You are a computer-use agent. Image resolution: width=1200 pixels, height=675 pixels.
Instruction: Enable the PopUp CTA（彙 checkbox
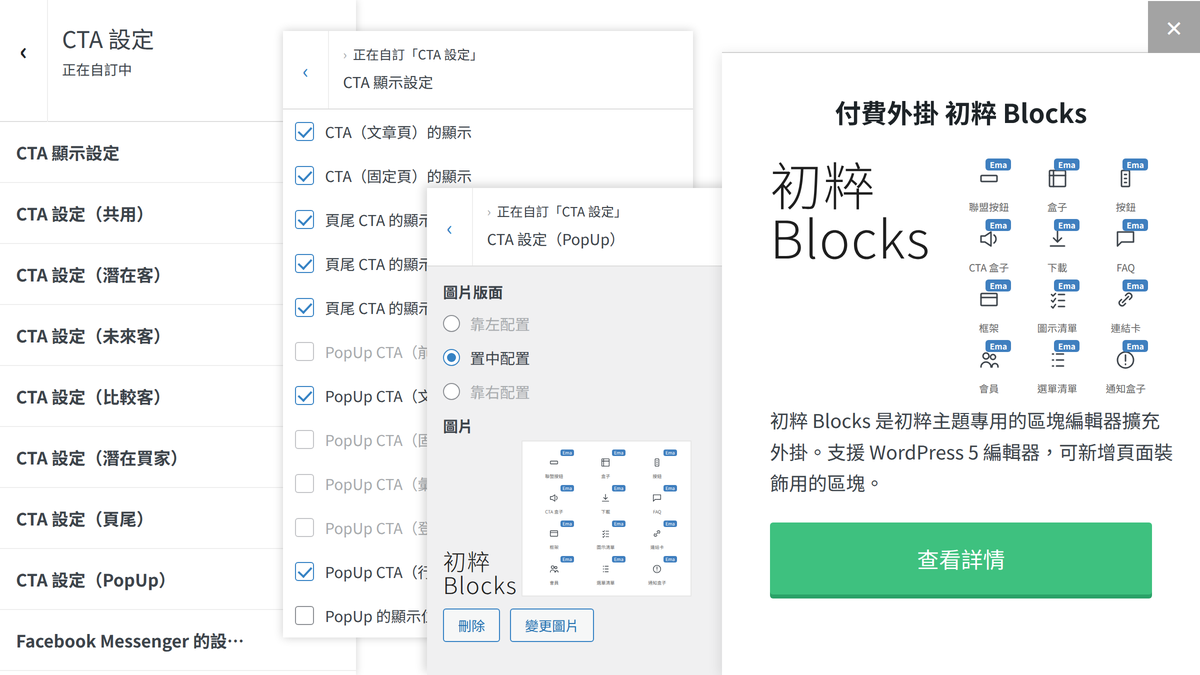click(x=305, y=484)
